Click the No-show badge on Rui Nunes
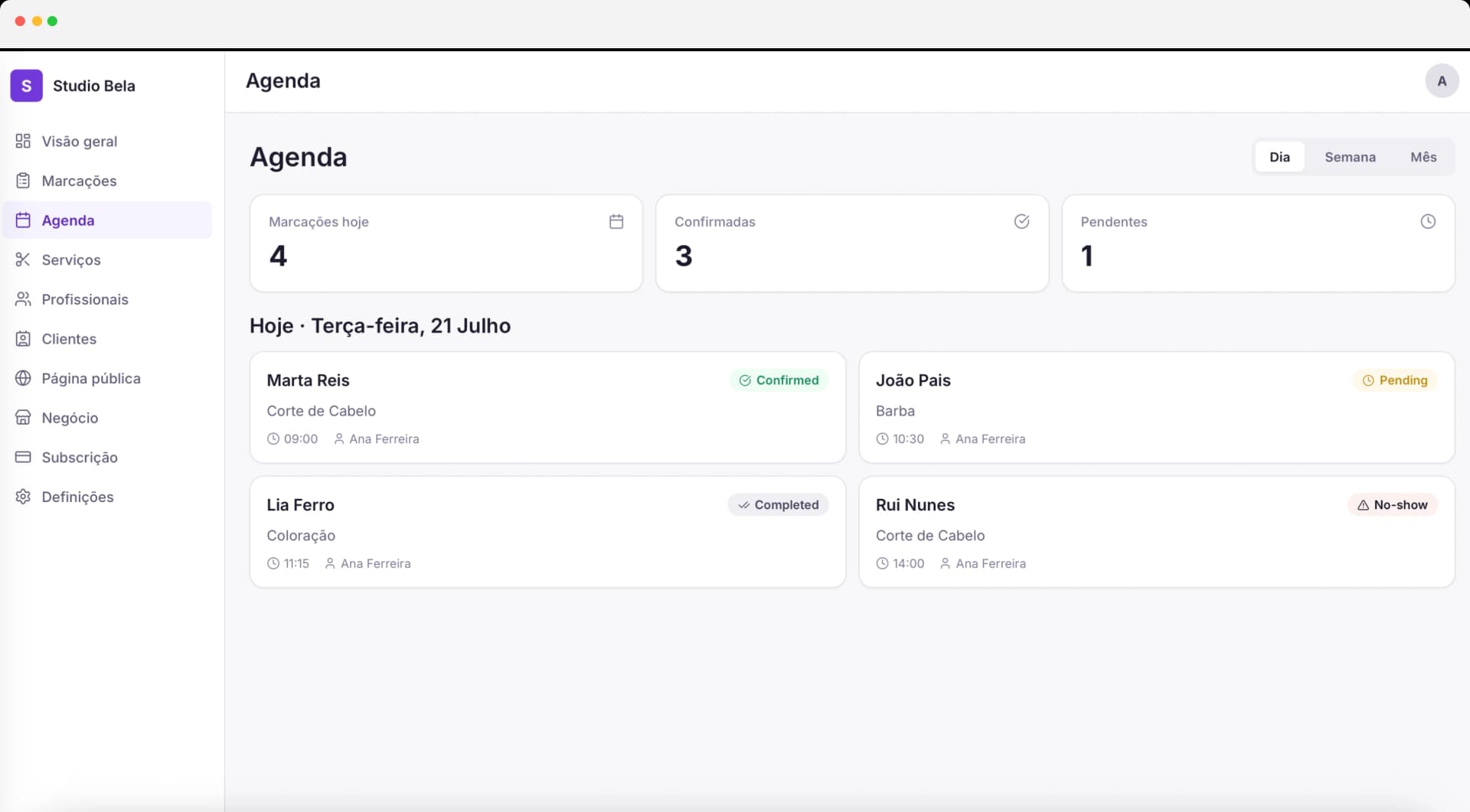The width and height of the screenshot is (1470, 812). (x=1392, y=505)
